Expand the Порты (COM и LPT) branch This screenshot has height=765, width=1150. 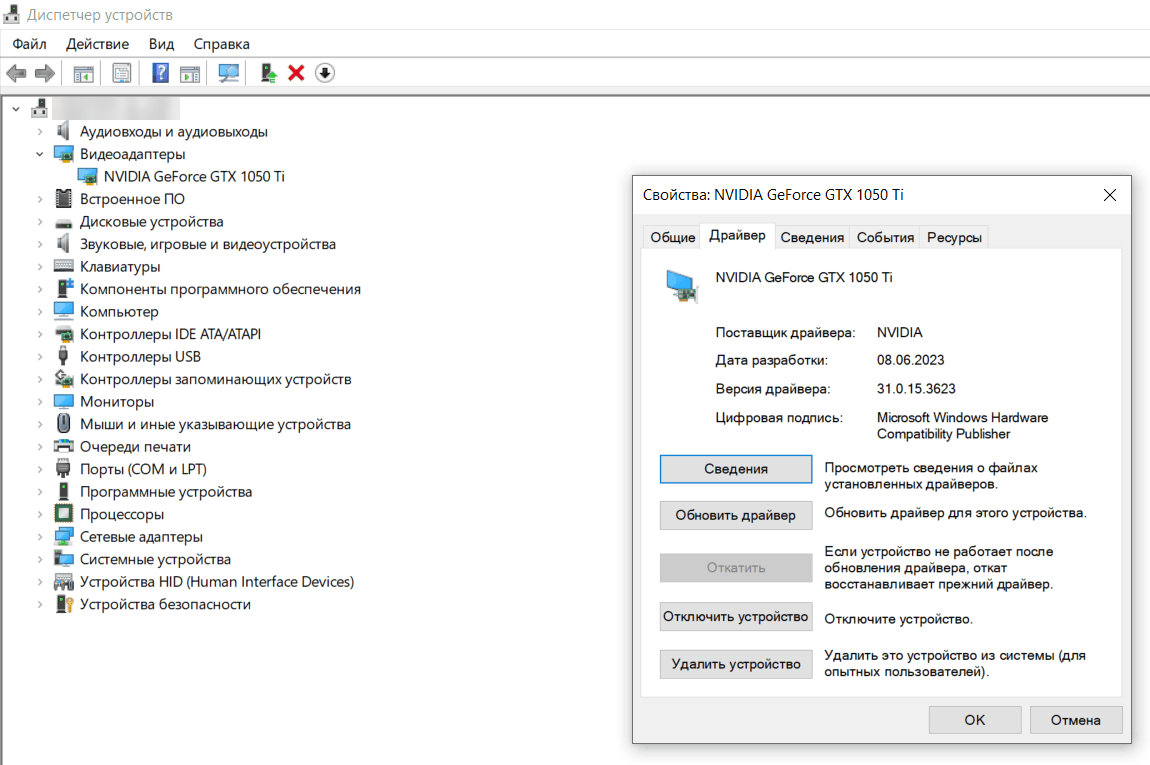[40, 469]
